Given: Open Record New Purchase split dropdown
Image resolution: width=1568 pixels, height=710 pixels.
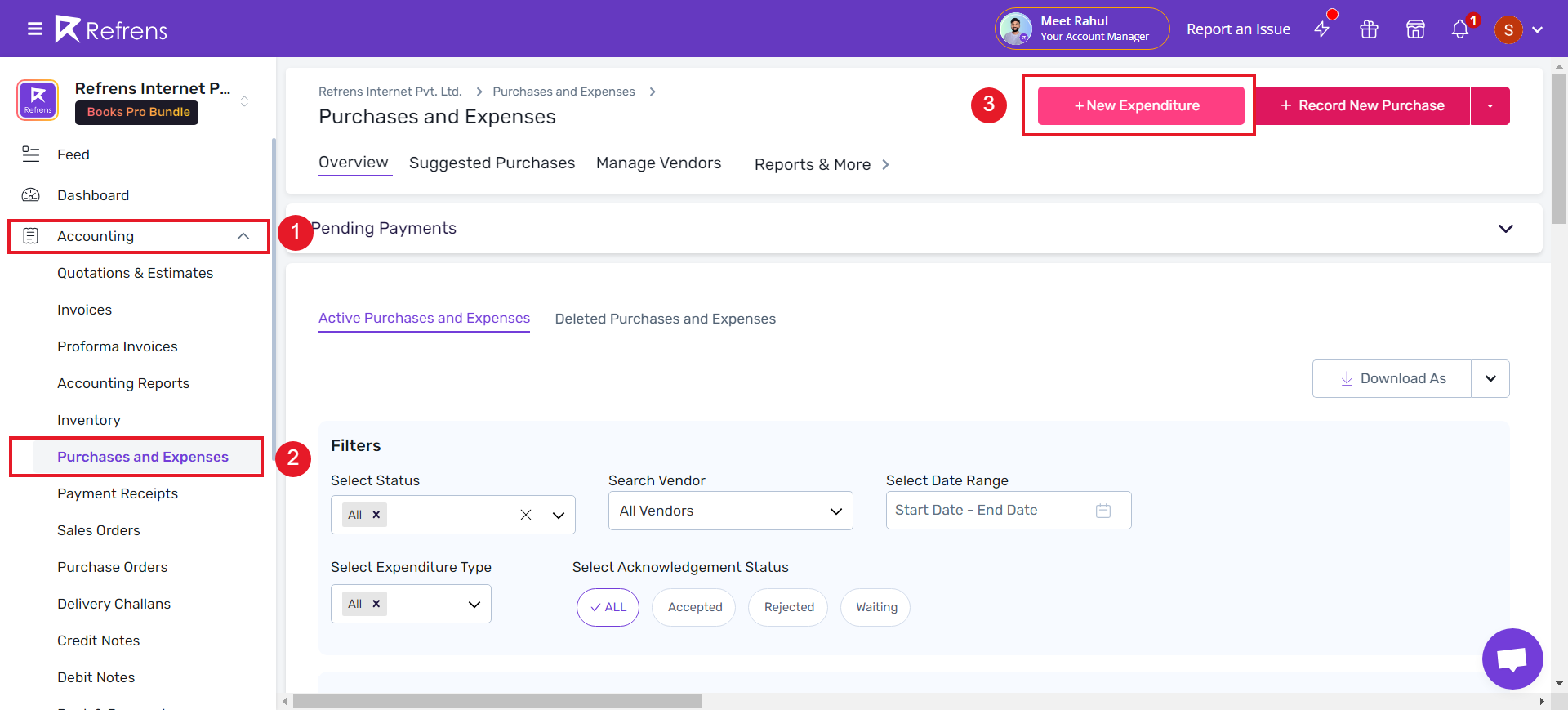Looking at the screenshot, I should 1490,106.
